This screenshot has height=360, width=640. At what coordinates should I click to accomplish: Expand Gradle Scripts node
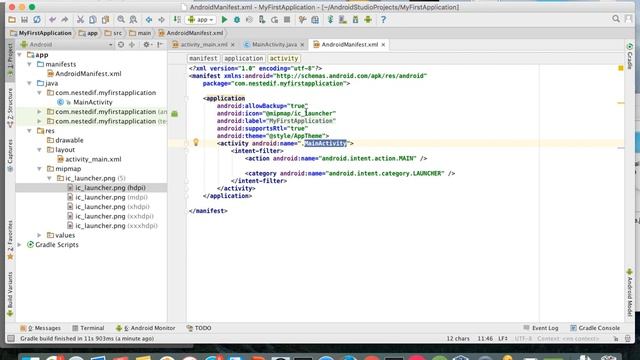(20, 244)
